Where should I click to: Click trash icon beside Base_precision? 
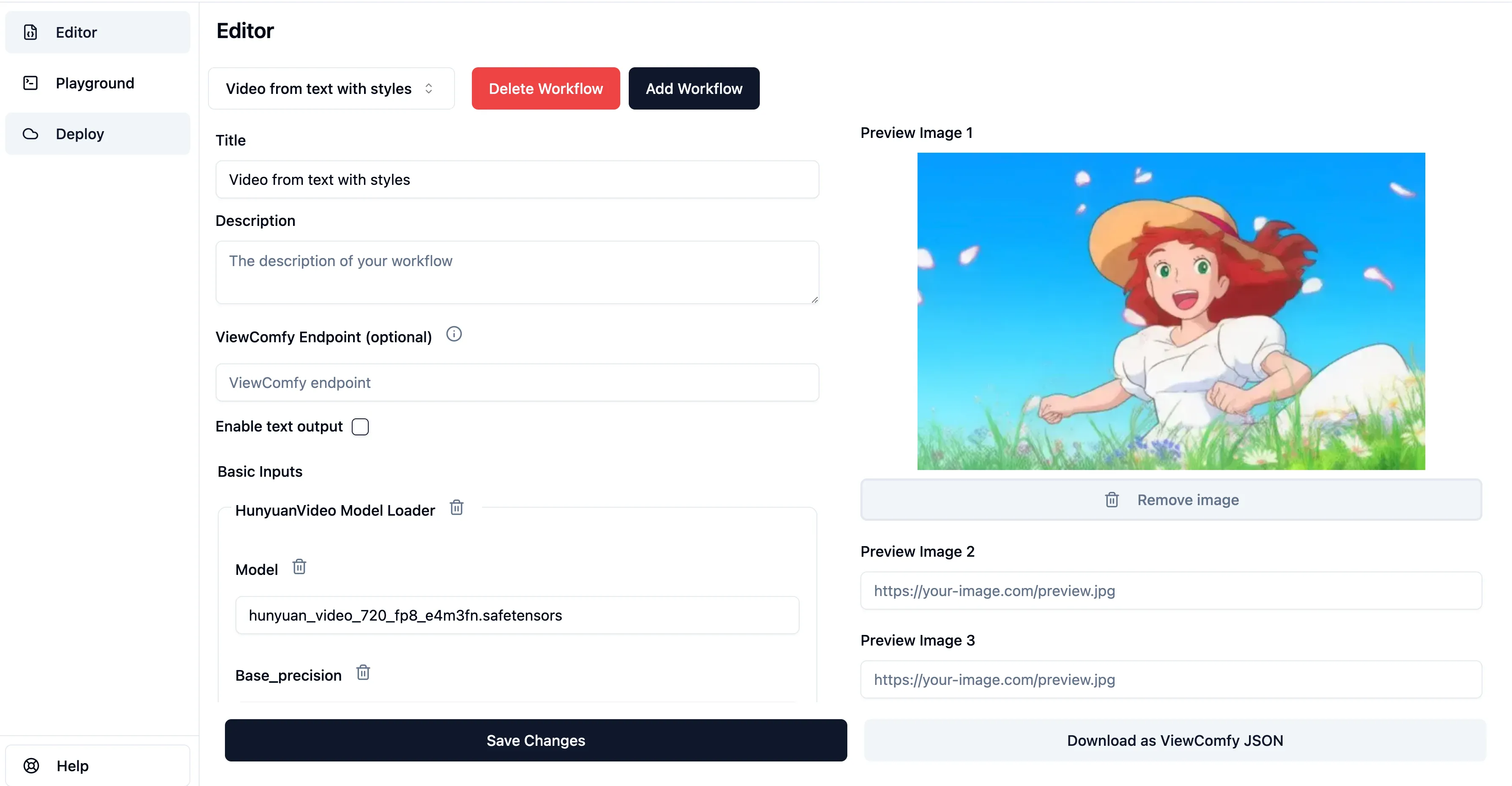(x=363, y=672)
